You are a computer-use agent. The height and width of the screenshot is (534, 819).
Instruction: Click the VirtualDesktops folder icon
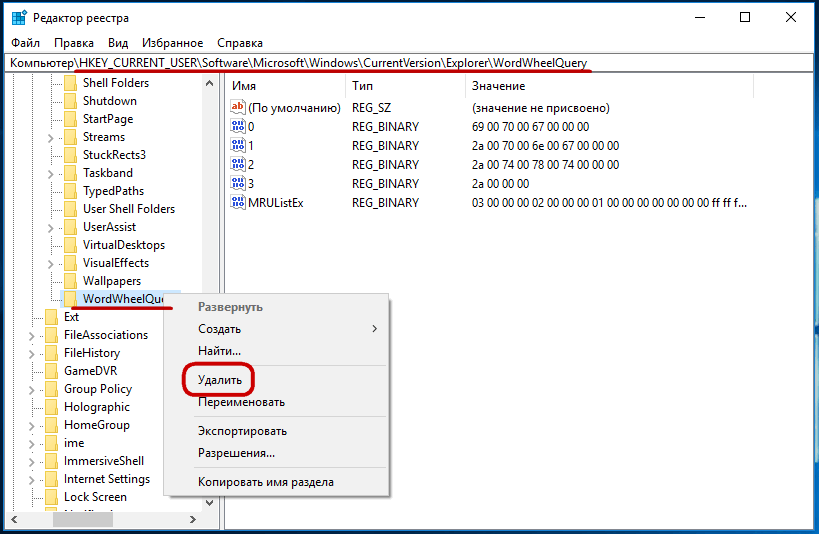pos(70,245)
